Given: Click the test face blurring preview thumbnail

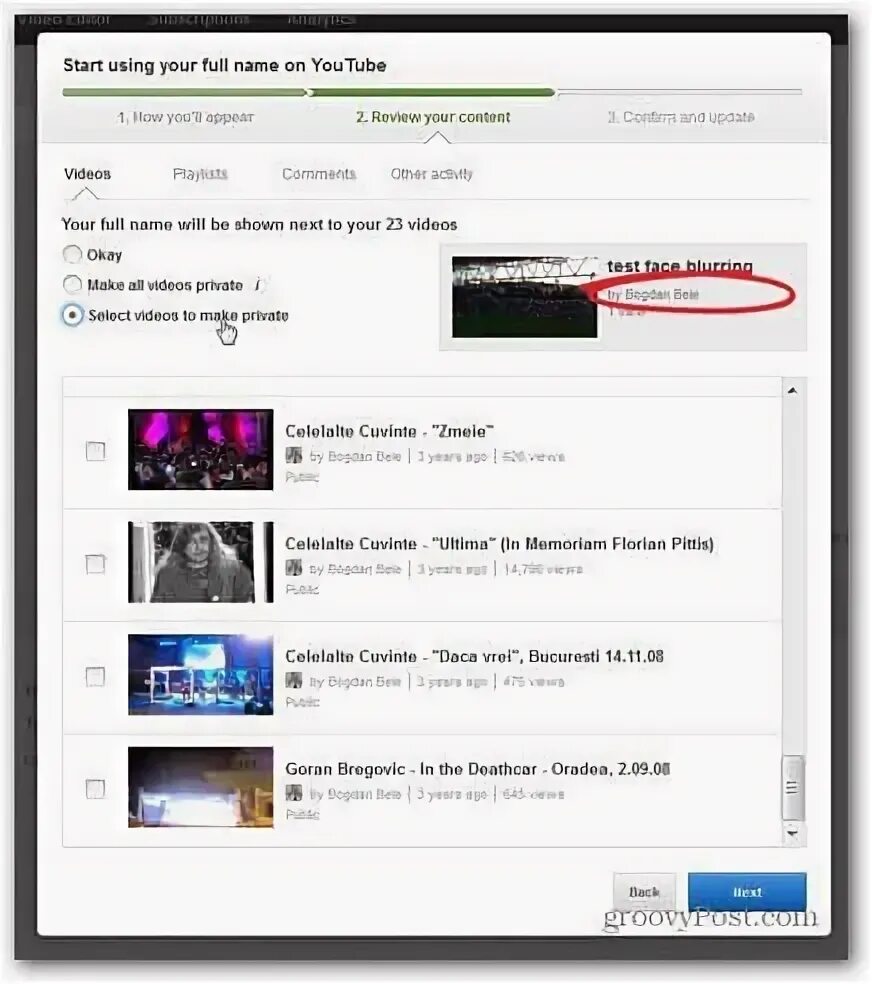Looking at the screenshot, I should click(x=525, y=297).
